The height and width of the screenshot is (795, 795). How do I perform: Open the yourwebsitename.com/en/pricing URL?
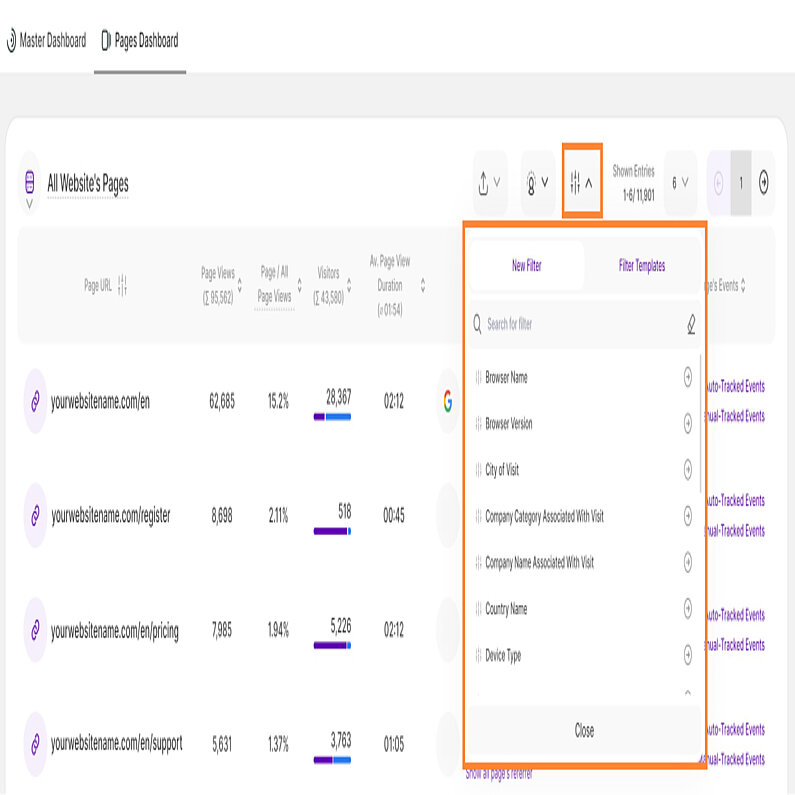tap(115, 631)
